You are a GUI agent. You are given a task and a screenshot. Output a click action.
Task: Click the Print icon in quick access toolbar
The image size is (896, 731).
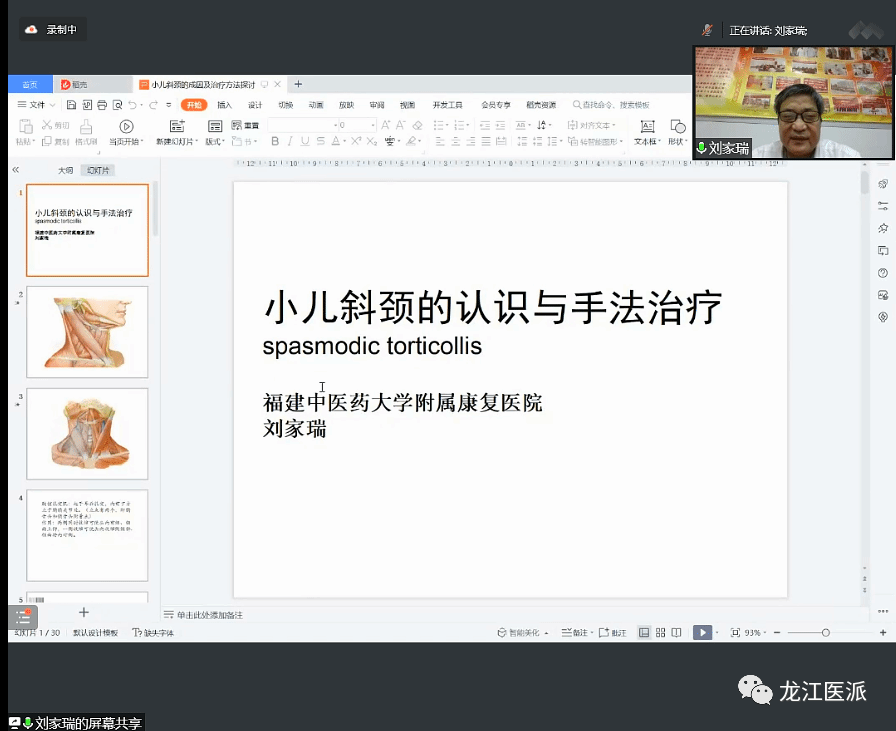click(x=102, y=105)
